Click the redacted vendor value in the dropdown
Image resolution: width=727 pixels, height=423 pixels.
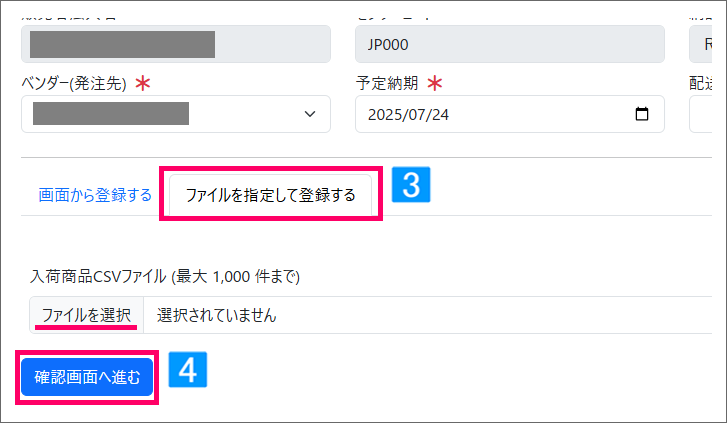[110, 113]
